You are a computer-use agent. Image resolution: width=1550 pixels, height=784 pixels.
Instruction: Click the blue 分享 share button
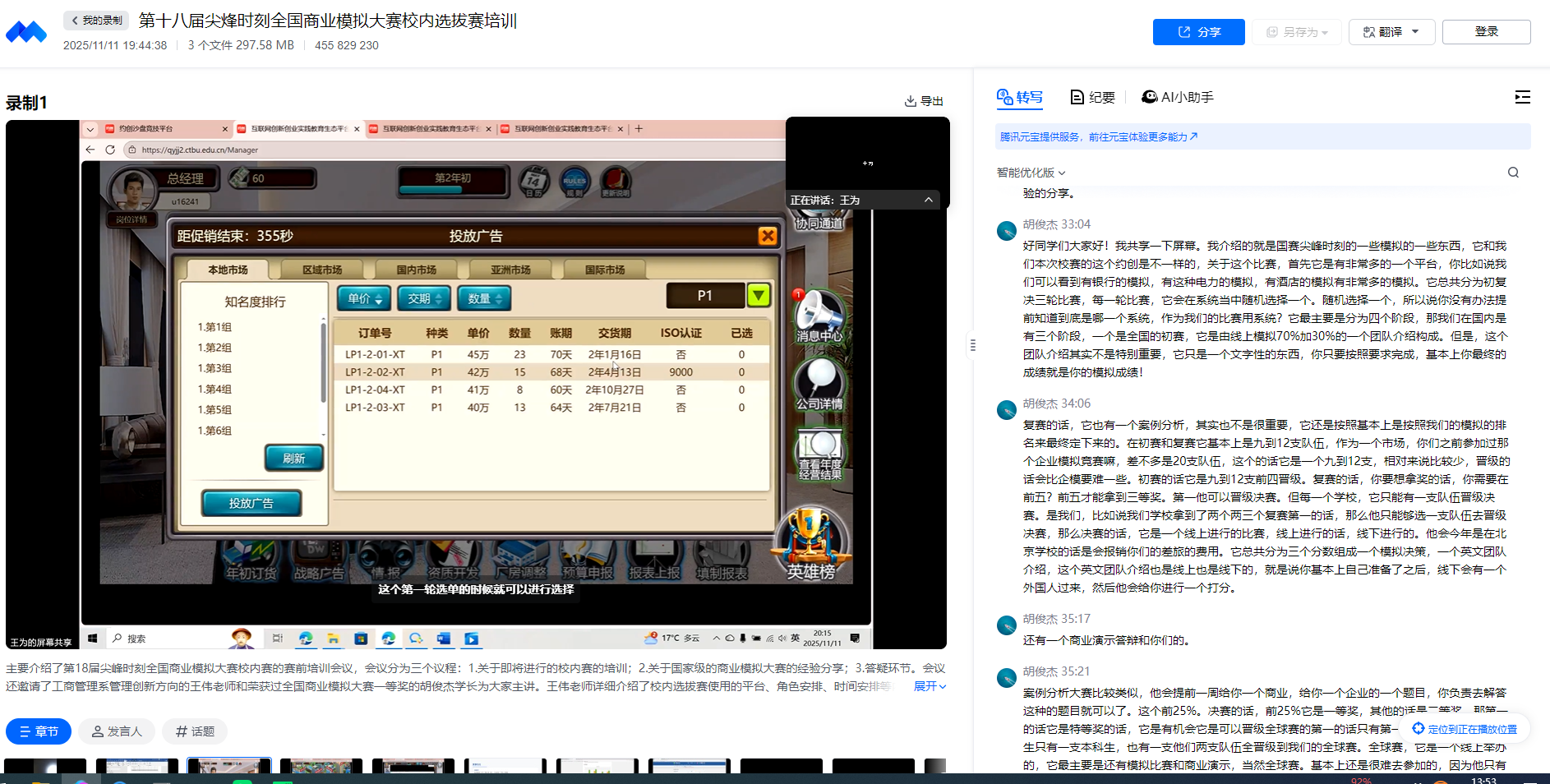click(x=1198, y=32)
